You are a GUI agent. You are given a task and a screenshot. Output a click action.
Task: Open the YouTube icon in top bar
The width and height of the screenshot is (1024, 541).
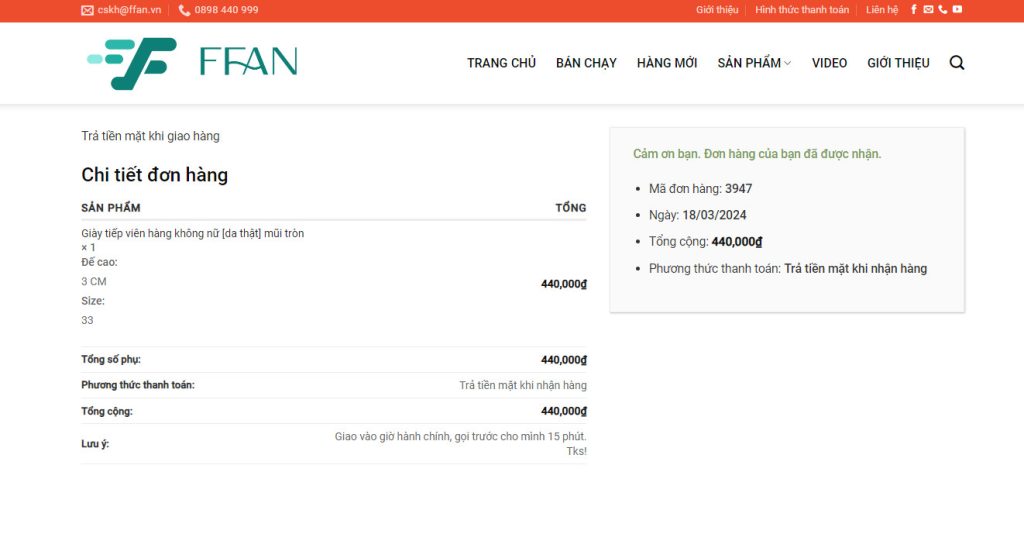(957, 10)
